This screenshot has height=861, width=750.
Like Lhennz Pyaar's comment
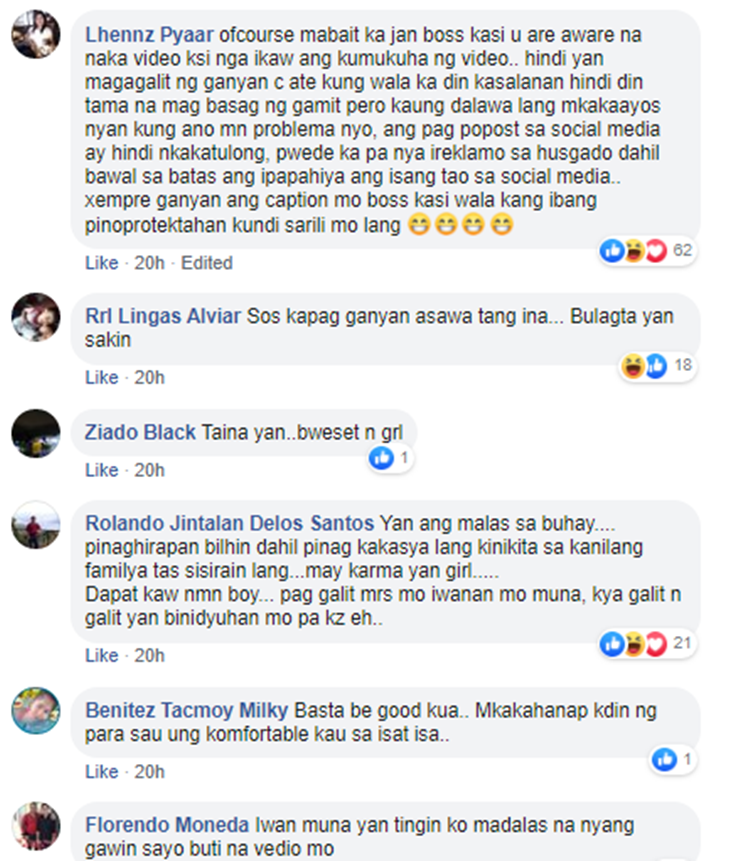point(102,263)
